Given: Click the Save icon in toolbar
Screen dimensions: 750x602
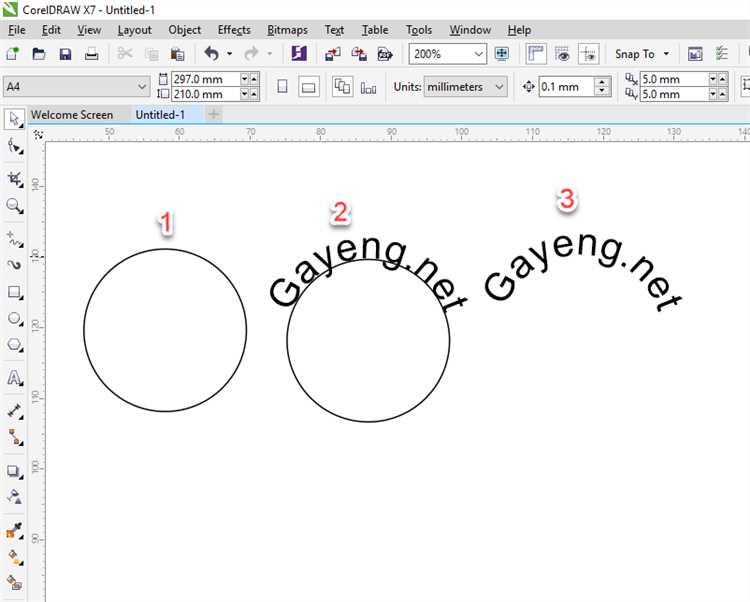Looking at the screenshot, I should tap(65, 54).
